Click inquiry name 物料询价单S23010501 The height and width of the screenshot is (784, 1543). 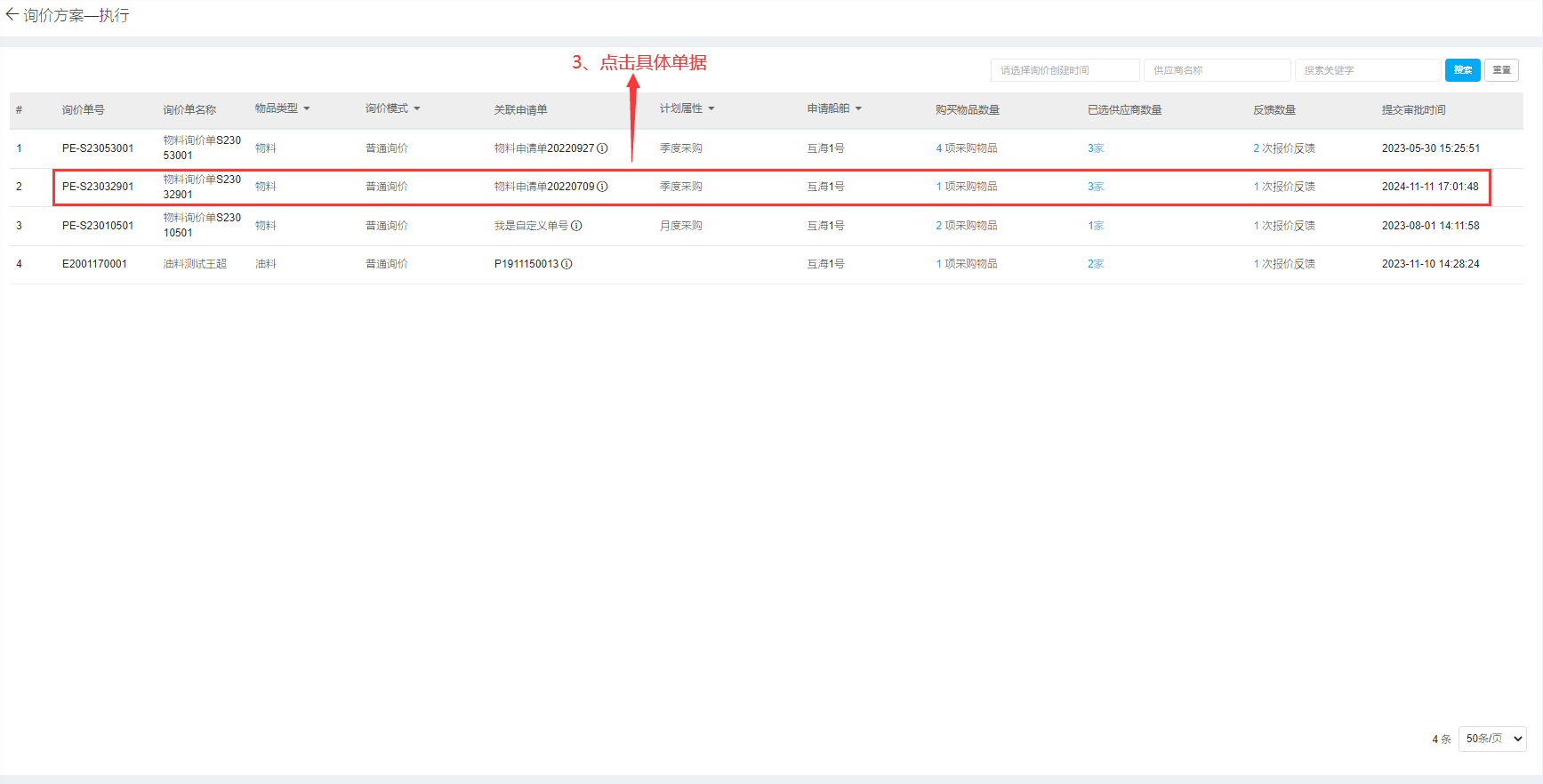pyautogui.click(x=202, y=225)
